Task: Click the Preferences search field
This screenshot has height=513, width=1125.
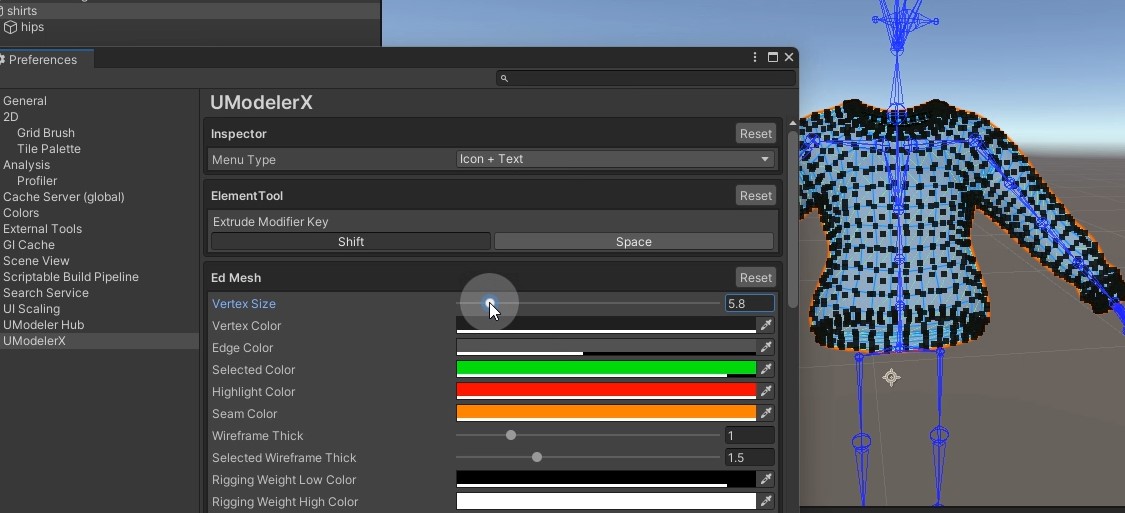Action: click(646, 78)
